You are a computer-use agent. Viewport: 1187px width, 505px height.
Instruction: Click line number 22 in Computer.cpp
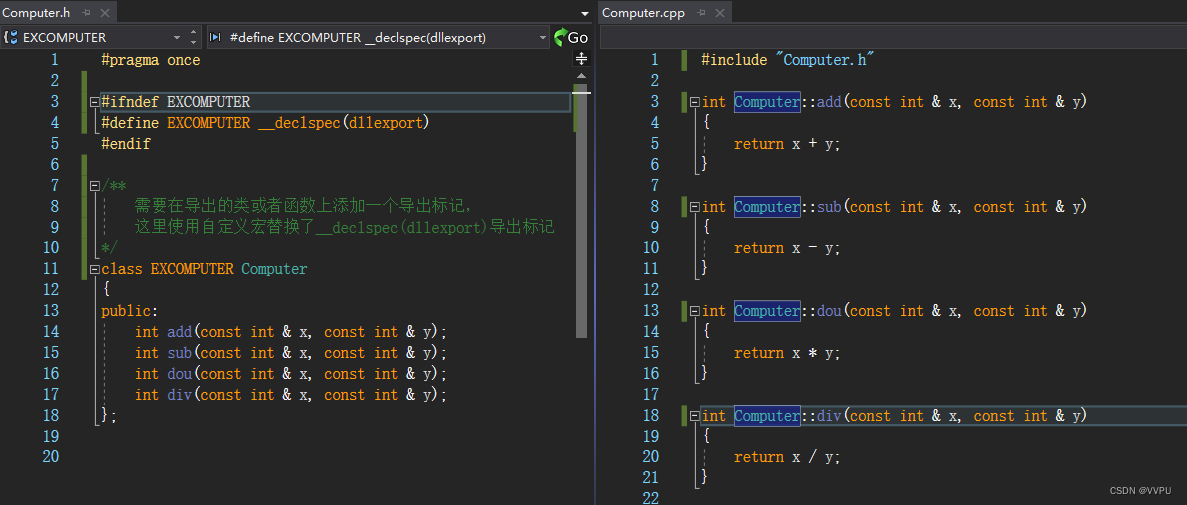[x=650, y=497]
